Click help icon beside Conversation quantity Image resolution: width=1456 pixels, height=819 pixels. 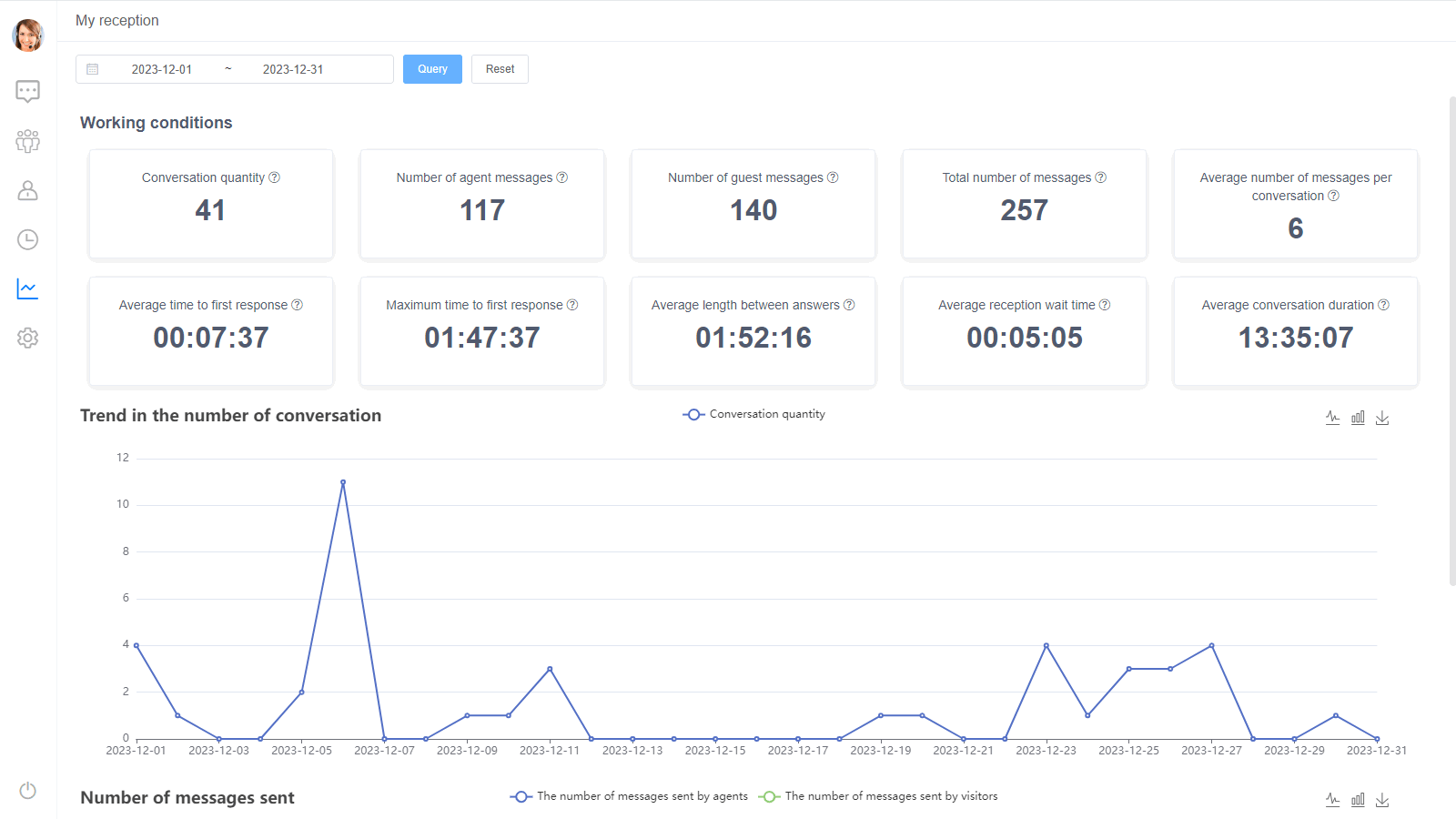[275, 177]
